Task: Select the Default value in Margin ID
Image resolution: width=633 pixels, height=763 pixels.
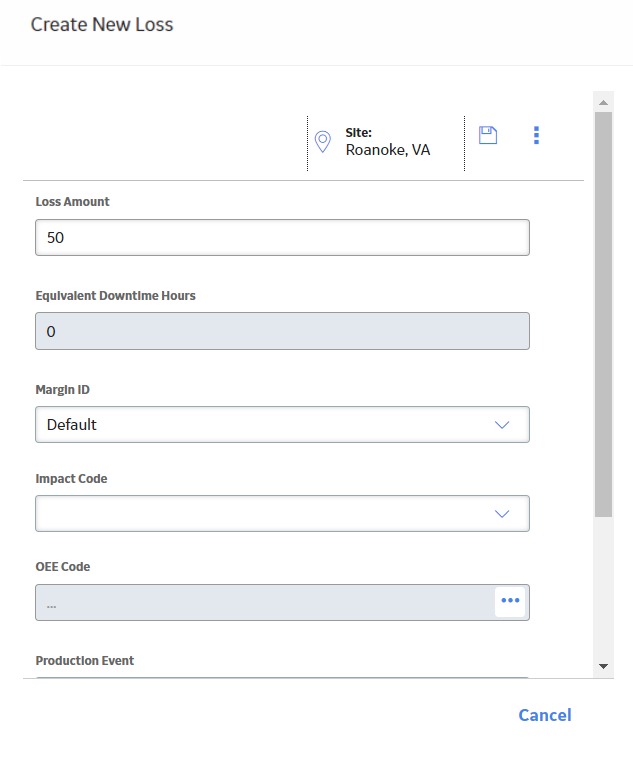Action: (72, 425)
